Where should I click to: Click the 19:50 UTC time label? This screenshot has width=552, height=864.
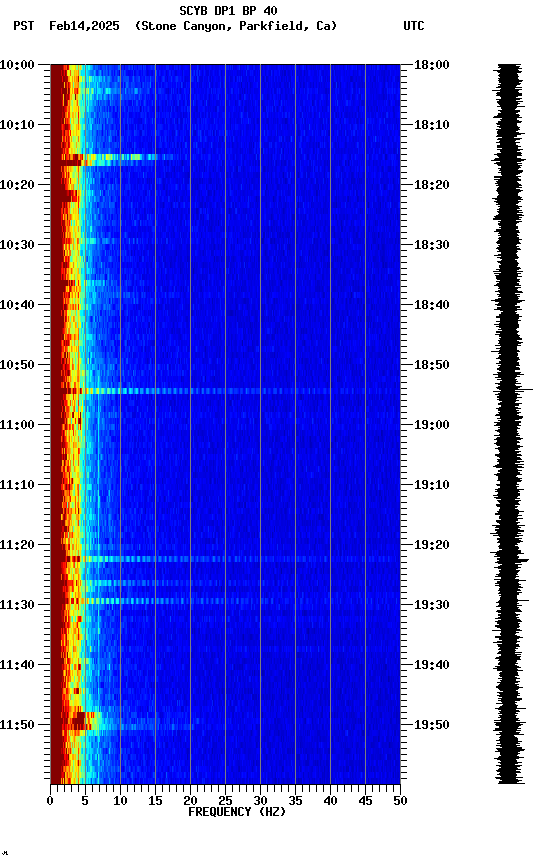tap(432, 725)
